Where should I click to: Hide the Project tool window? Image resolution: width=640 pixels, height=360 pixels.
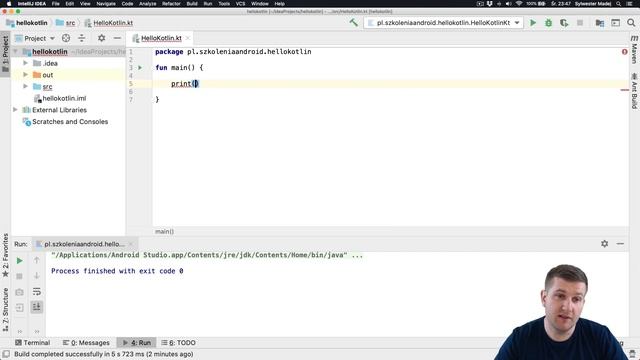(117, 38)
